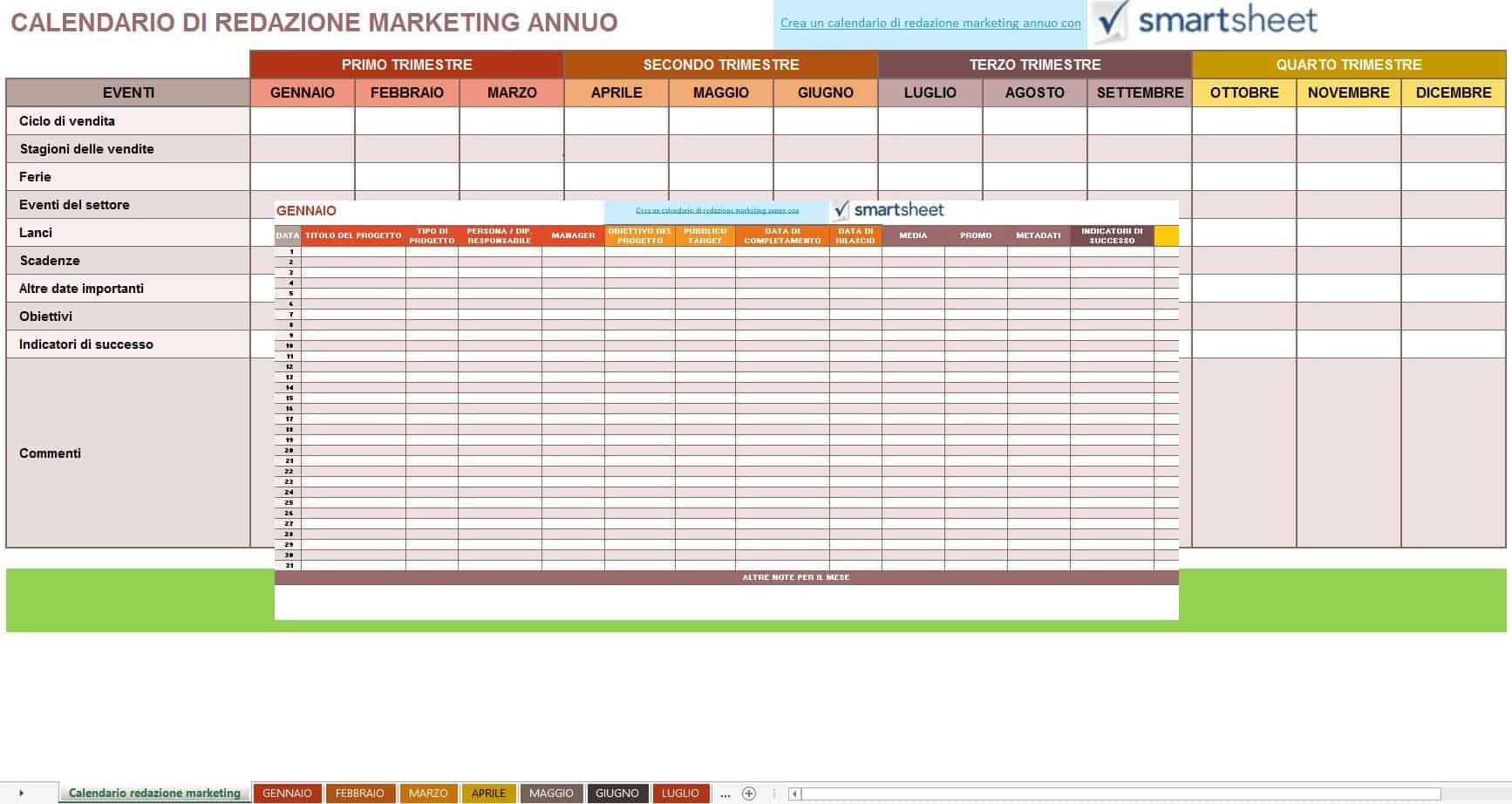Switch to the MAGGIO sheet tab
The width and height of the screenshot is (1512, 804).
[551, 794]
